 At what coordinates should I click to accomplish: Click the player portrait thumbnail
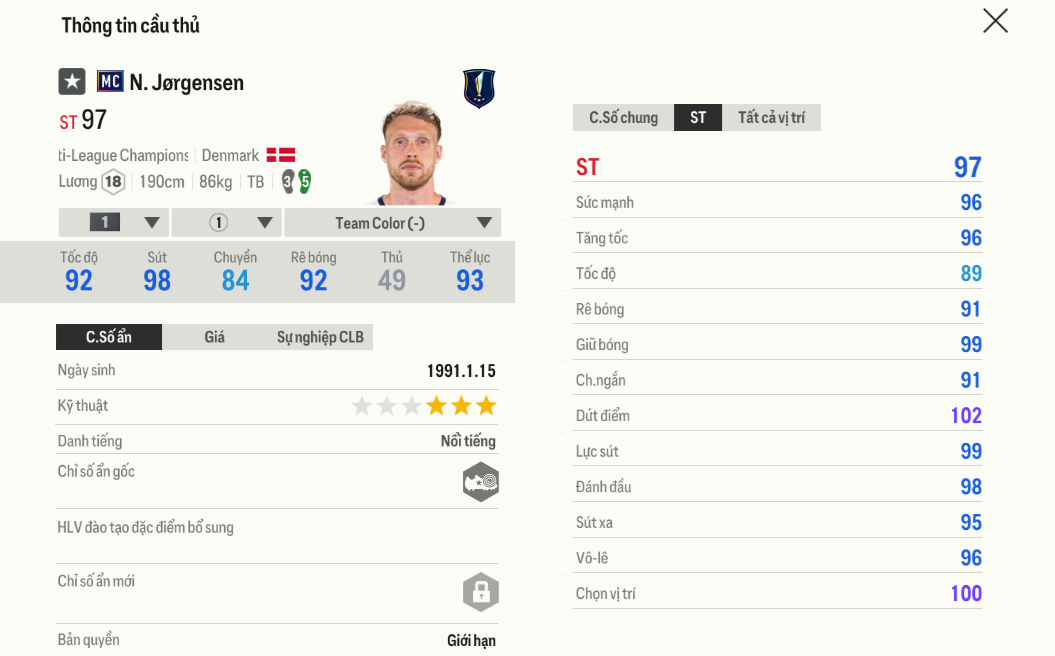coord(410,152)
